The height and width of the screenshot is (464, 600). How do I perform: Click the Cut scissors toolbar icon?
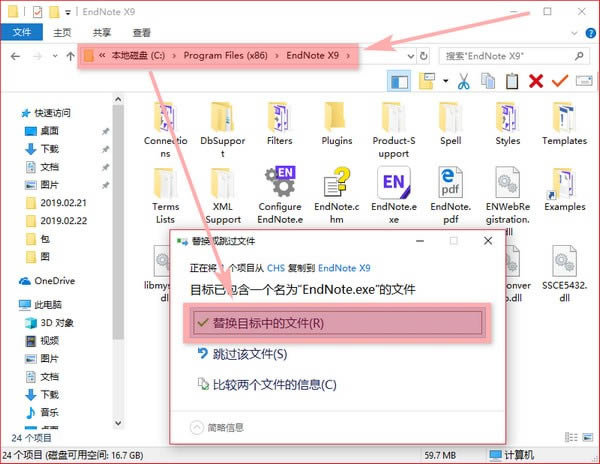coord(463,81)
